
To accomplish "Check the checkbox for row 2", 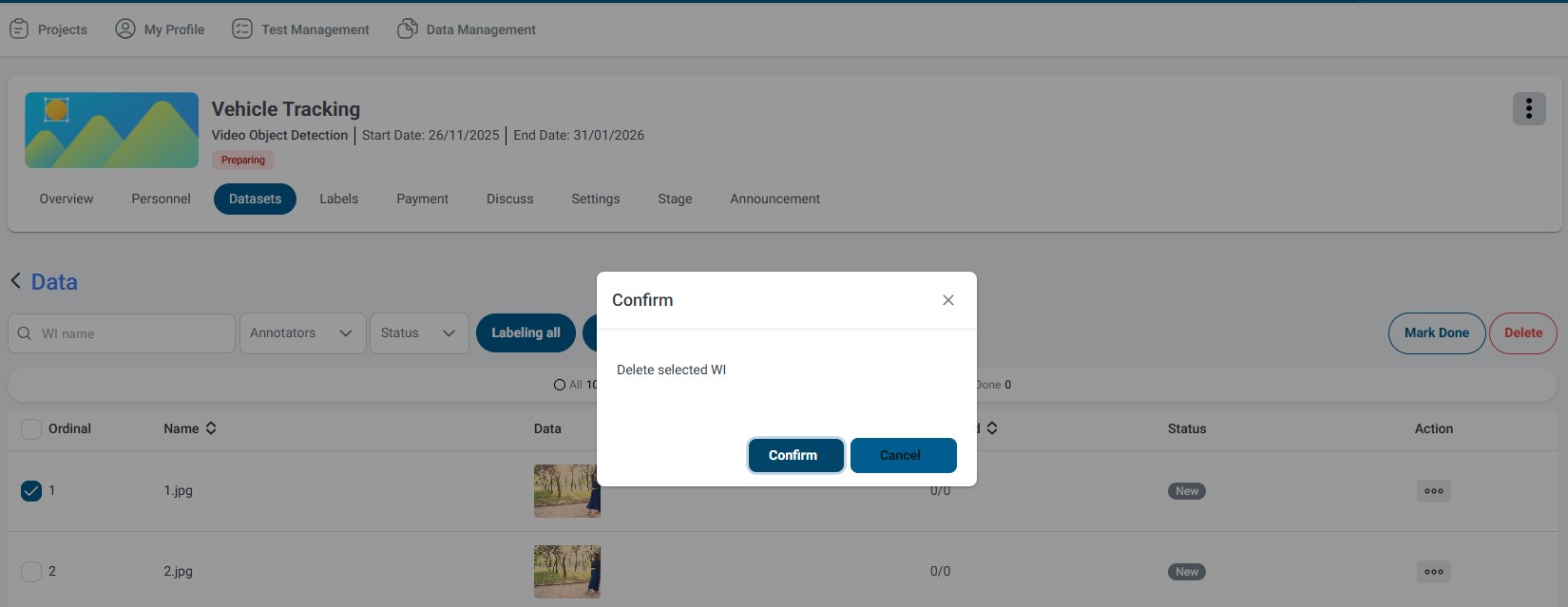I will 31,572.
